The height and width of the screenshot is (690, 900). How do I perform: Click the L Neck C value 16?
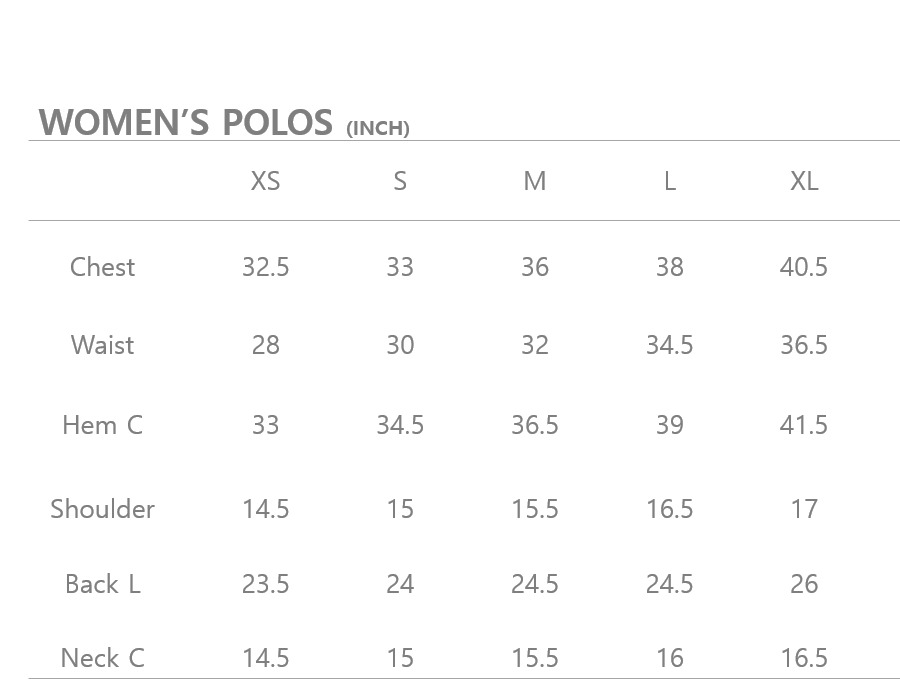pos(669,658)
